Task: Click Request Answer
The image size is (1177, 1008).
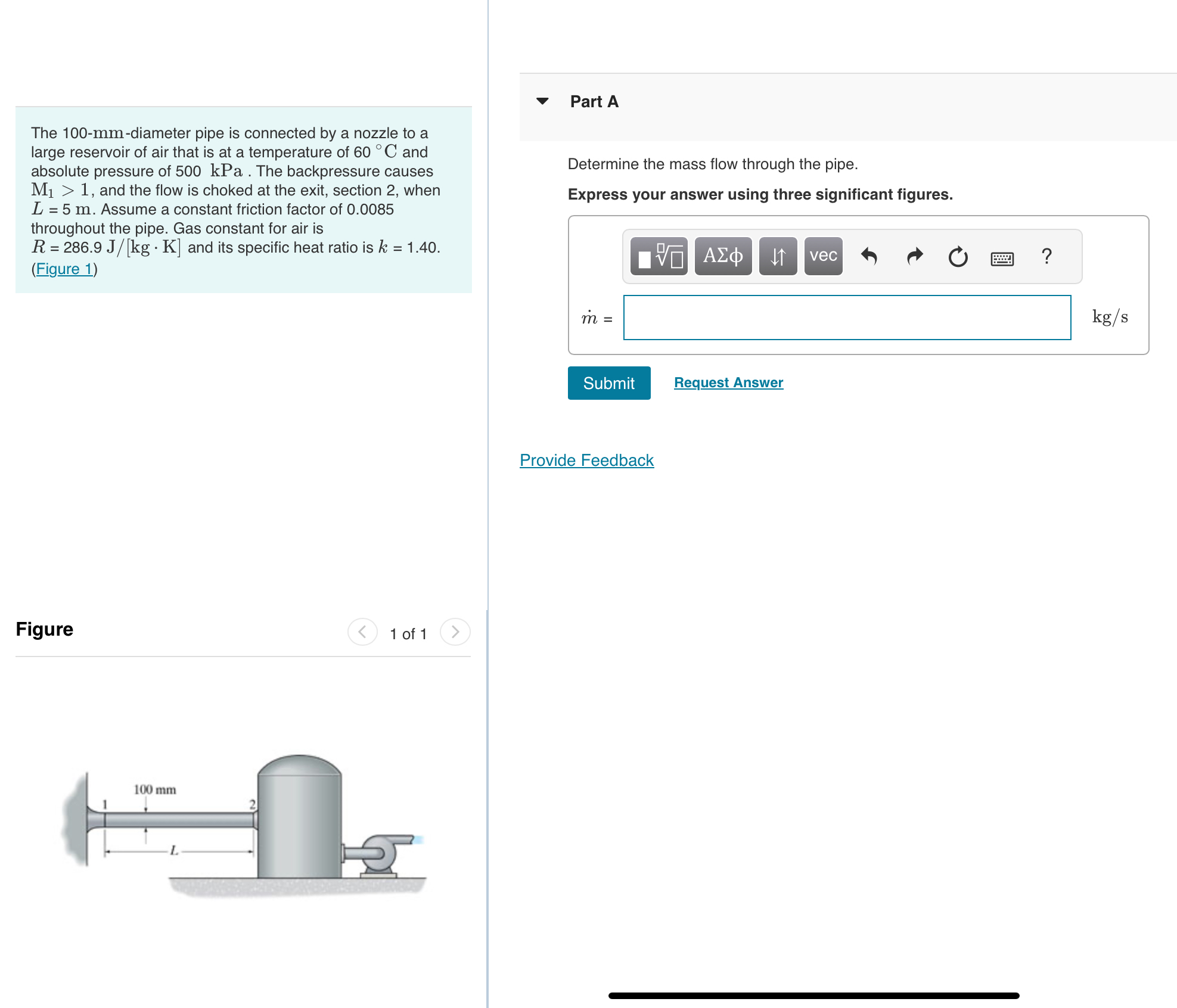Action: tap(728, 382)
